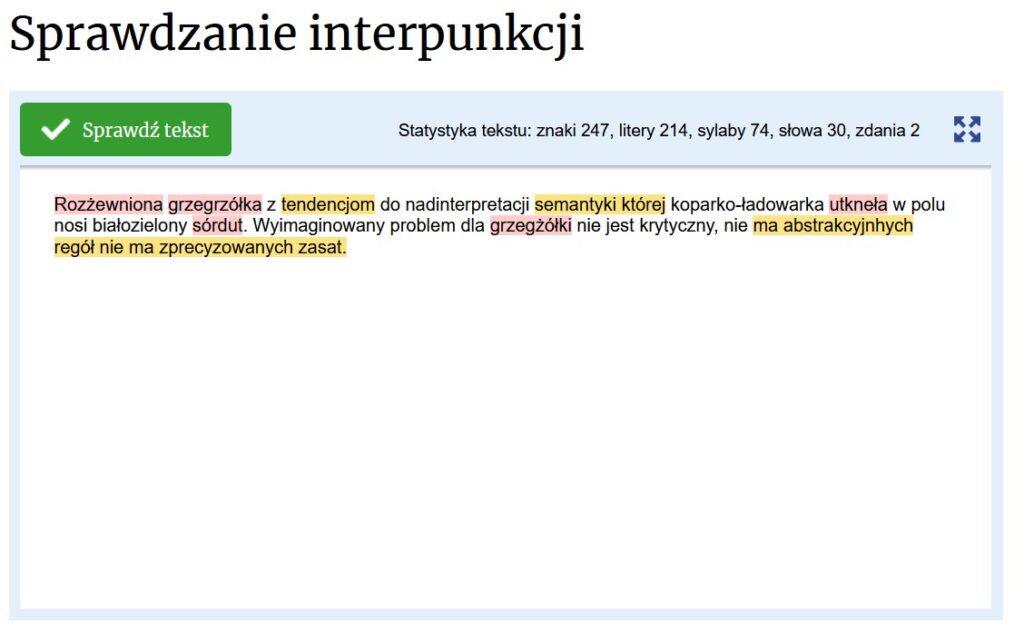
Task: Click the yellow highlighted word tendencjom
Action: coord(328,205)
